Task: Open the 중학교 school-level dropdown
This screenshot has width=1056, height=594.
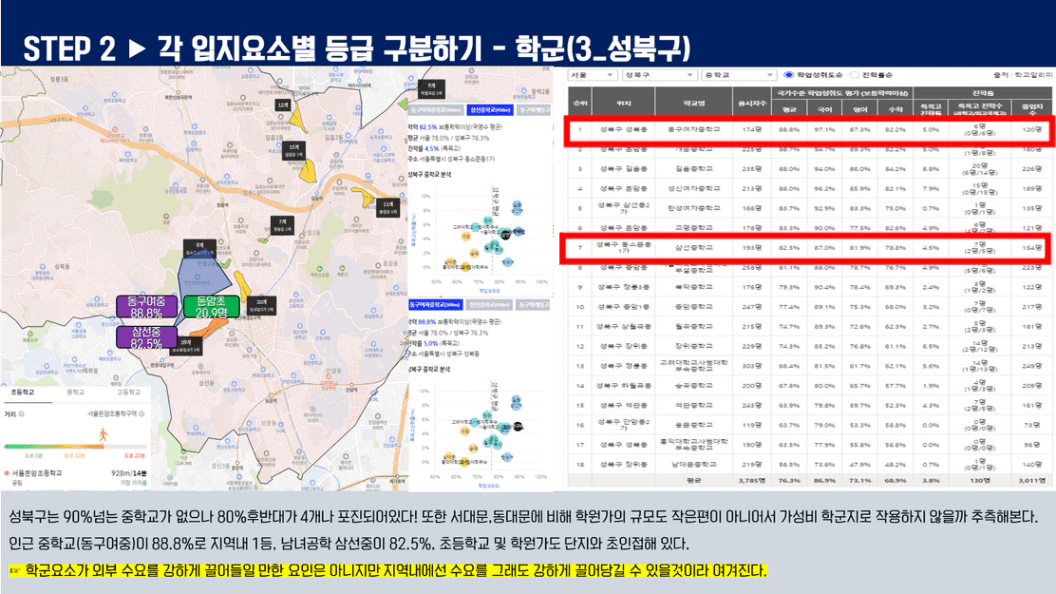Action: pyautogui.click(x=738, y=75)
